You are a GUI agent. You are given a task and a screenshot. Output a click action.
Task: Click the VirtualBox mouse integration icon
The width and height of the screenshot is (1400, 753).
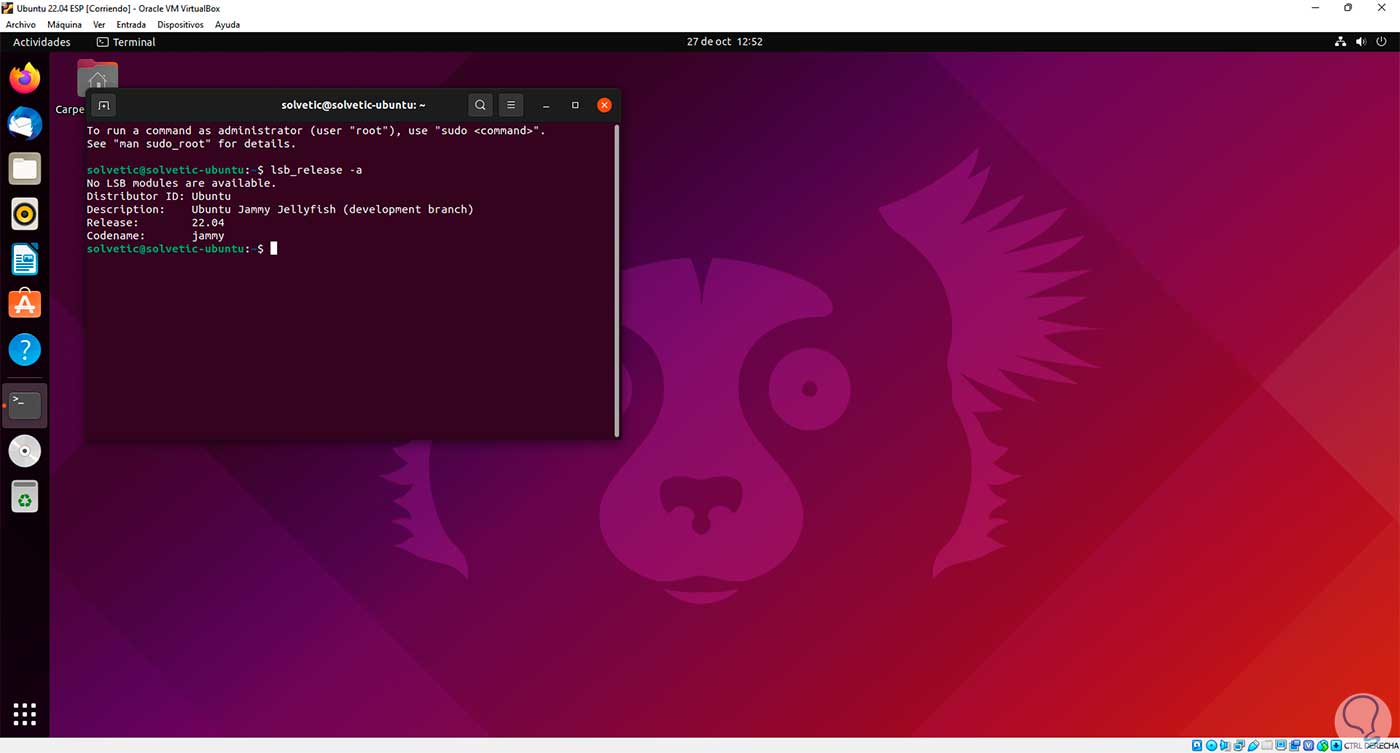(1322, 746)
